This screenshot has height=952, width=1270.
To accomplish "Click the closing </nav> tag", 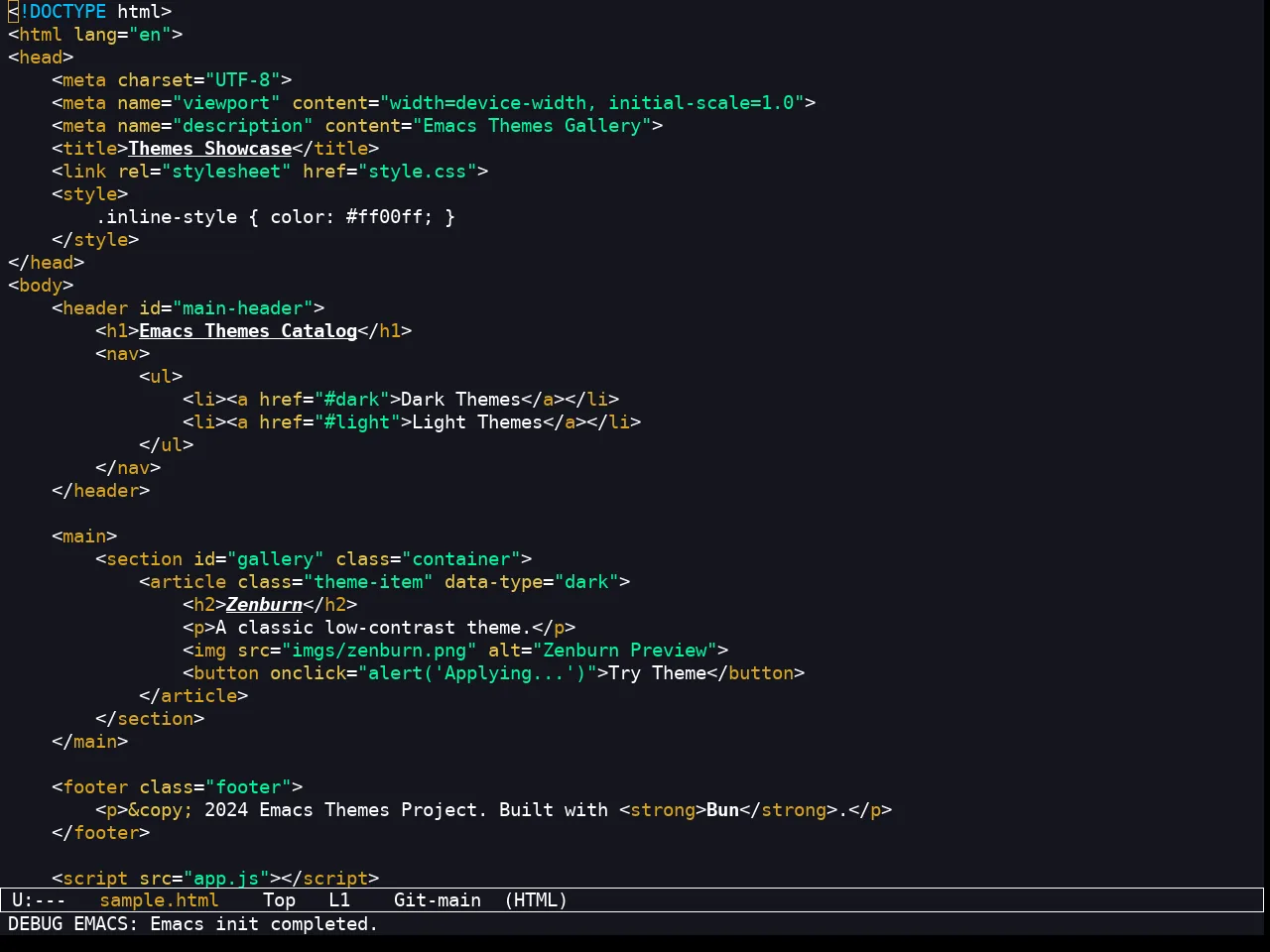I will pos(128,468).
